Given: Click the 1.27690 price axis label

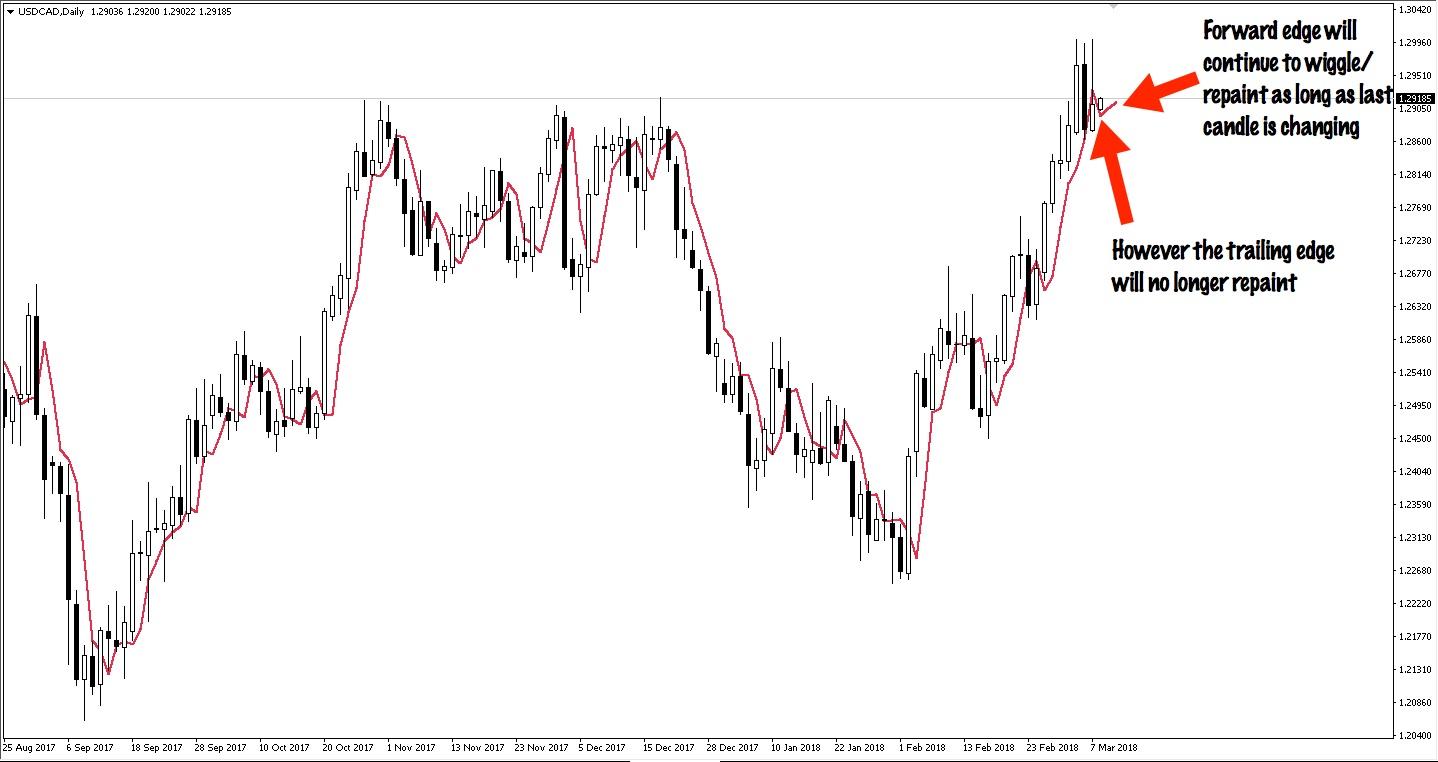Looking at the screenshot, I should (x=1417, y=207).
